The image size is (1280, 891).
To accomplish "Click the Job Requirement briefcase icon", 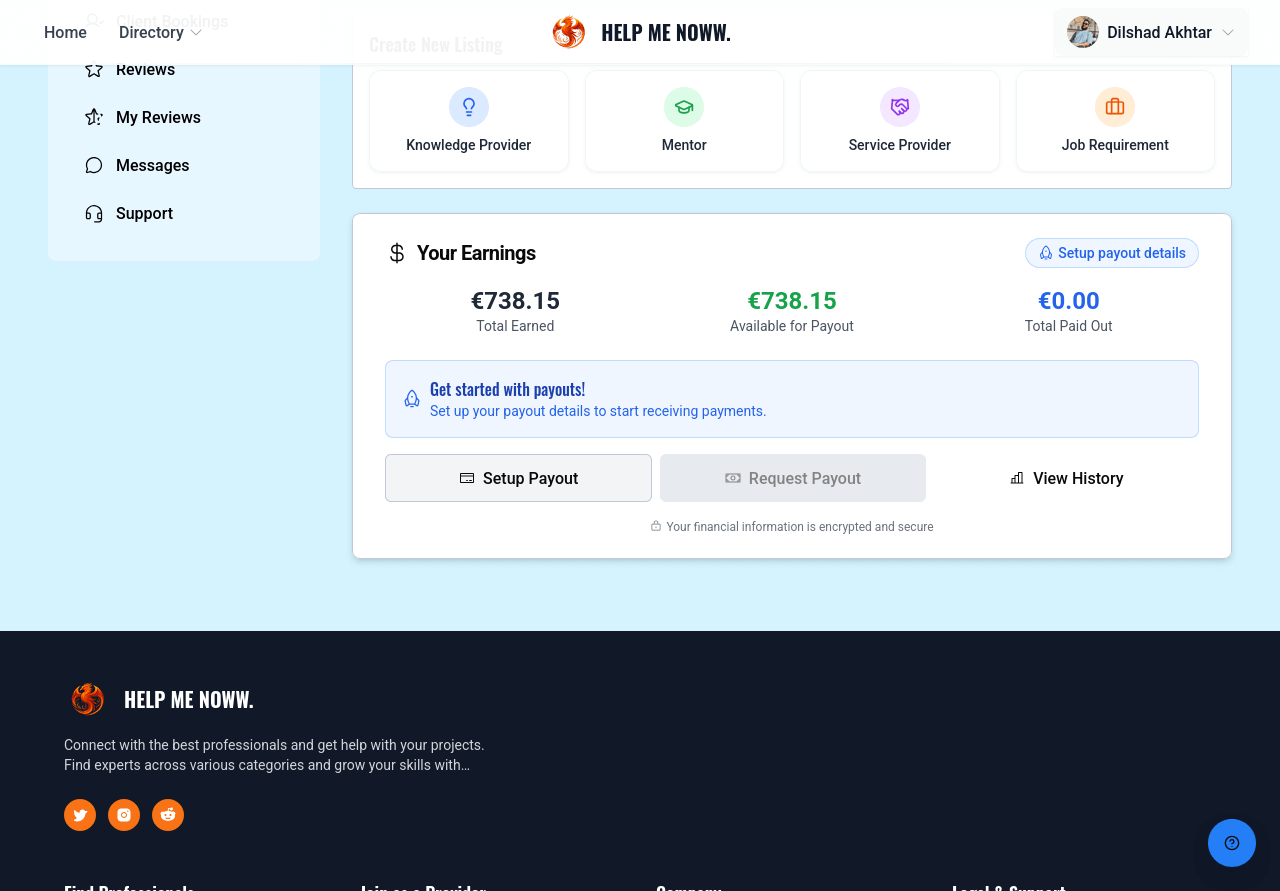I will 1115,106.
